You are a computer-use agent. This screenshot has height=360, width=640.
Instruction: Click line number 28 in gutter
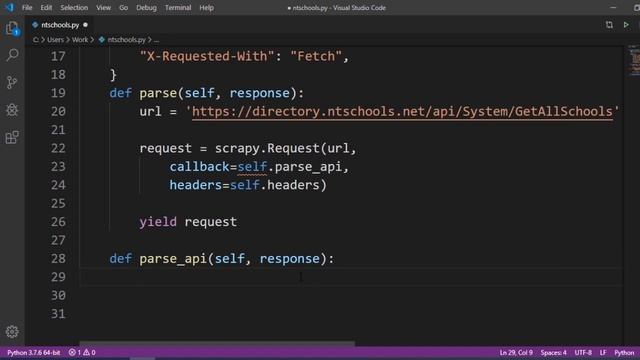(x=58, y=258)
